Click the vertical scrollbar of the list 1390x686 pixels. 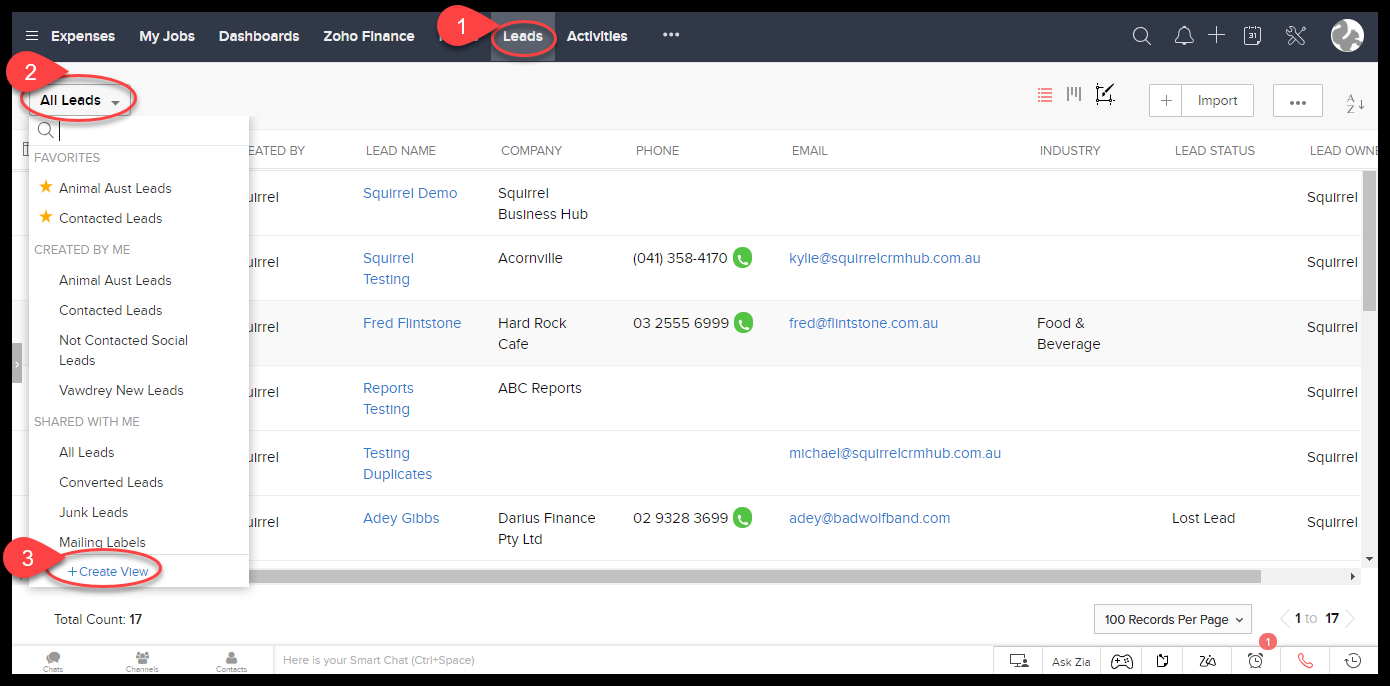1369,240
